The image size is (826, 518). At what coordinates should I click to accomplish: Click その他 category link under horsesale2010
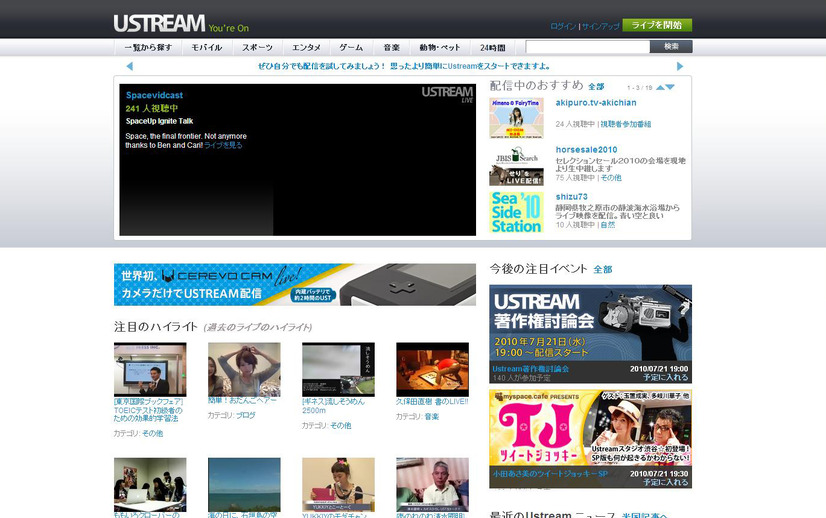click(611, 178)
